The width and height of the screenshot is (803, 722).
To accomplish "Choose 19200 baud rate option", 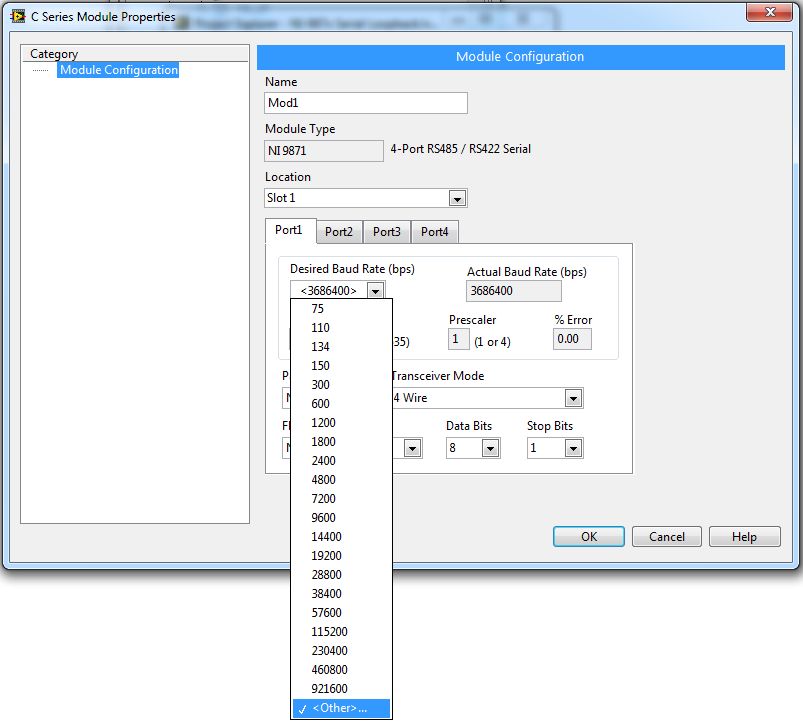I will 341,556.
